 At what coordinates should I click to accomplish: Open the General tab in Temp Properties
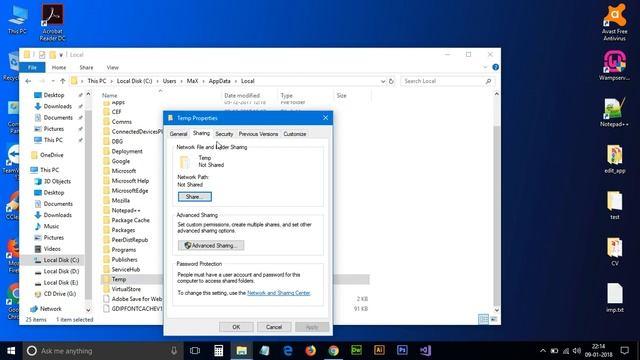[x=178, y=134]
